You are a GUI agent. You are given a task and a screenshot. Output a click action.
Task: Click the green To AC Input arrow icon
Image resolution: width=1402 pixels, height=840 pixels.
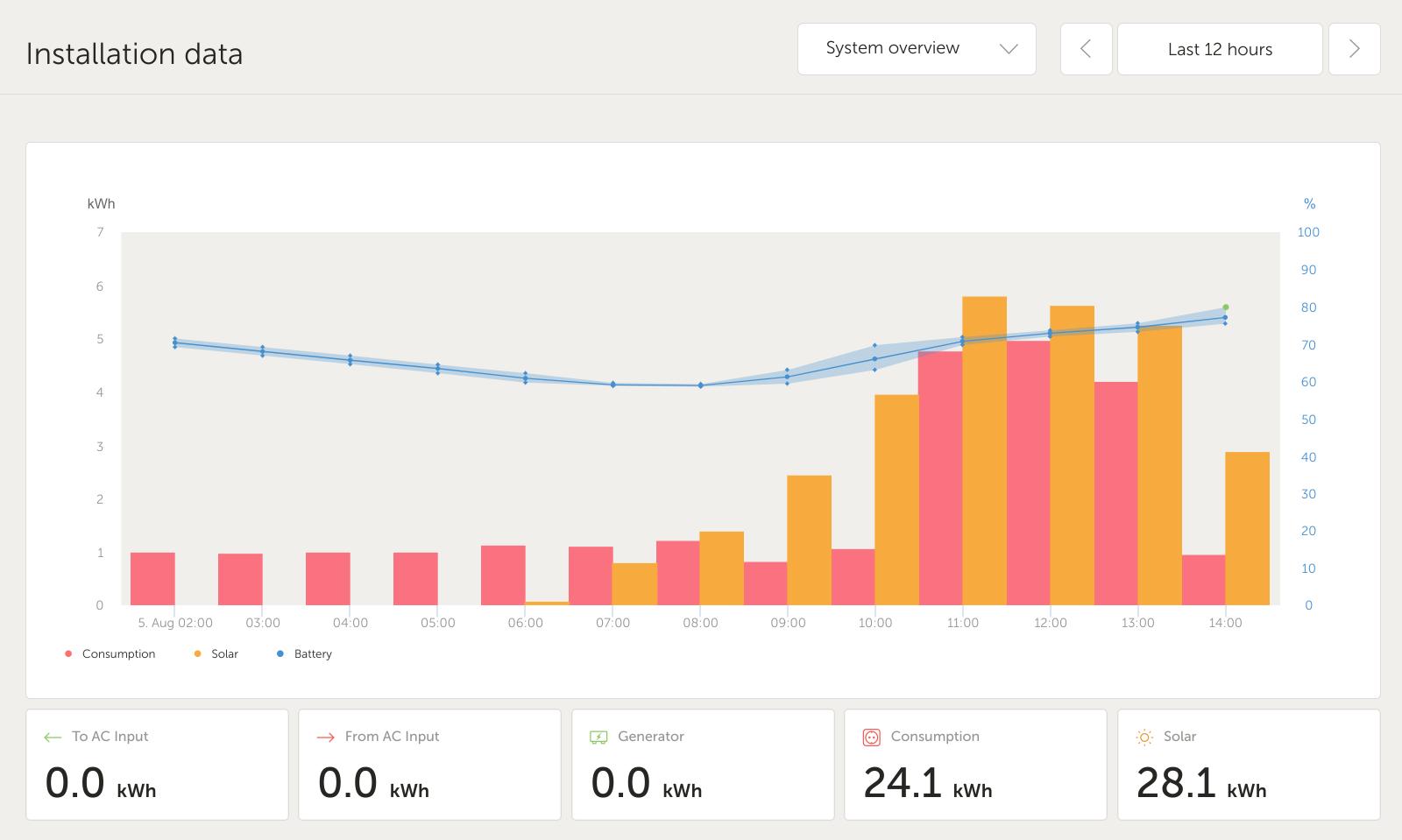pos(52,738)
